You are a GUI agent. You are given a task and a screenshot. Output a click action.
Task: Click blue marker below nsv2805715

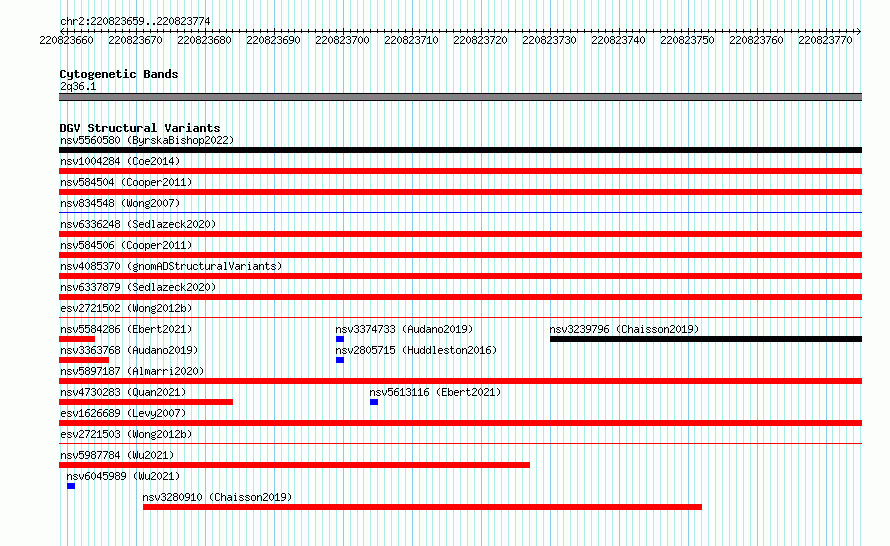click(x=339, y=360)
